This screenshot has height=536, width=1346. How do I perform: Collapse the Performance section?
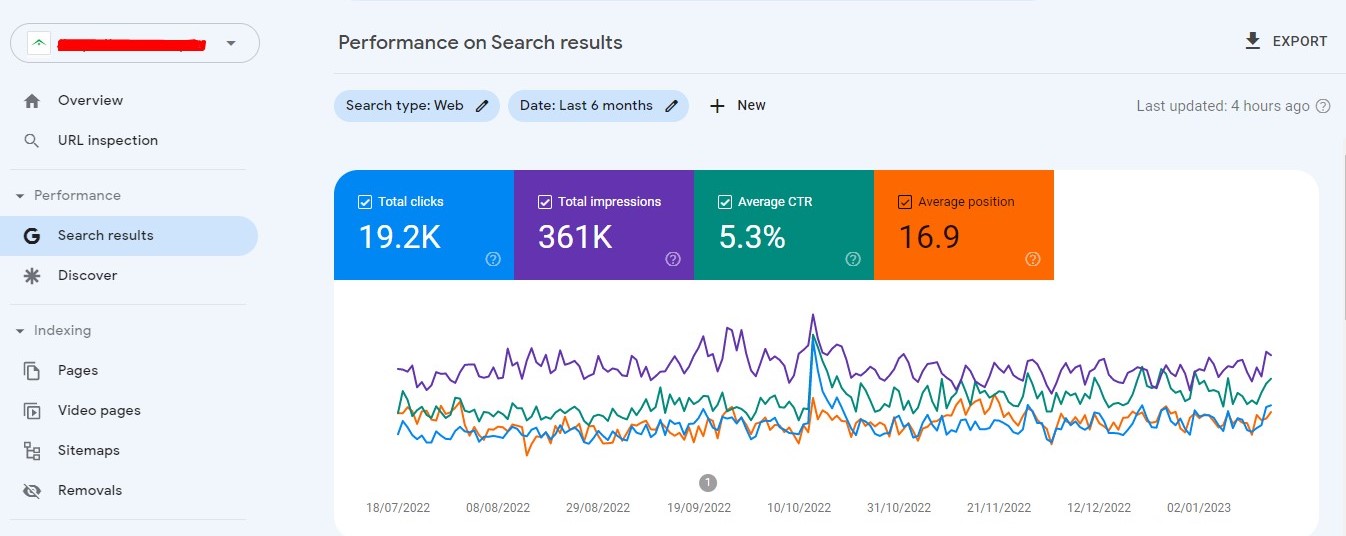(20, 196)
